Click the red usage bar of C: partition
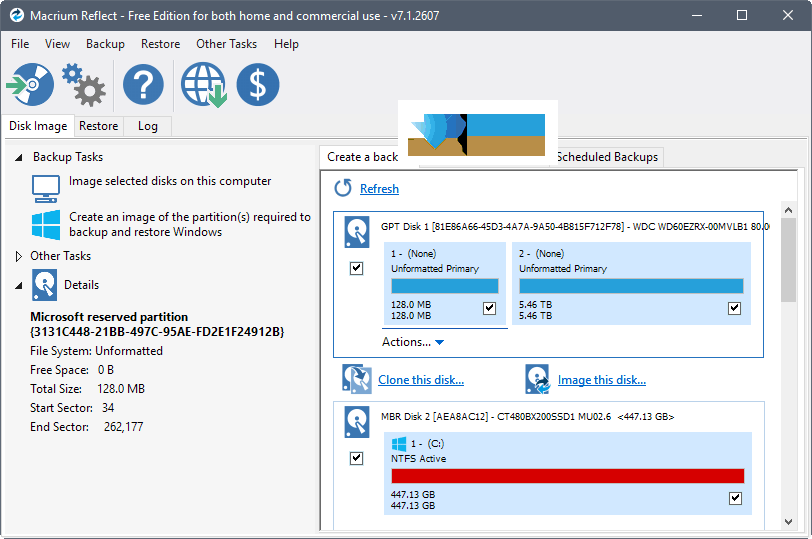 coord(568,476)
